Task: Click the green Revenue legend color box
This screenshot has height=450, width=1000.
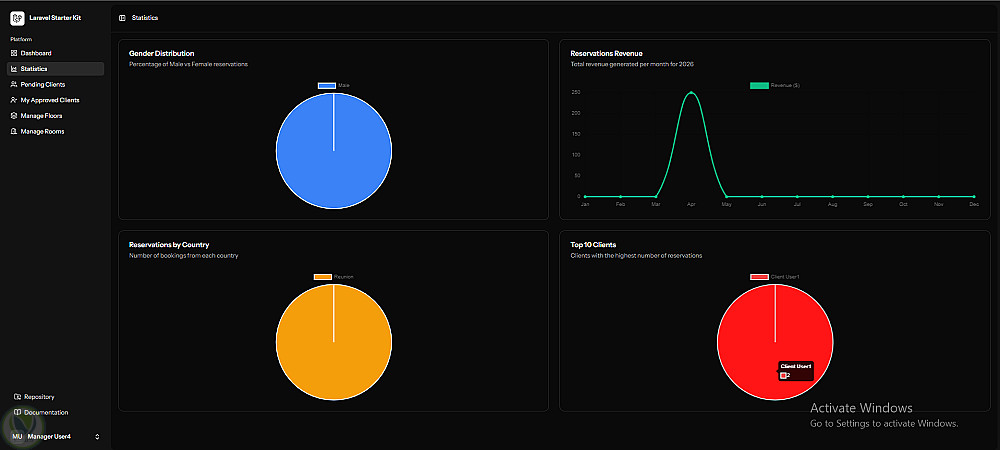Action: pos(759,85)
